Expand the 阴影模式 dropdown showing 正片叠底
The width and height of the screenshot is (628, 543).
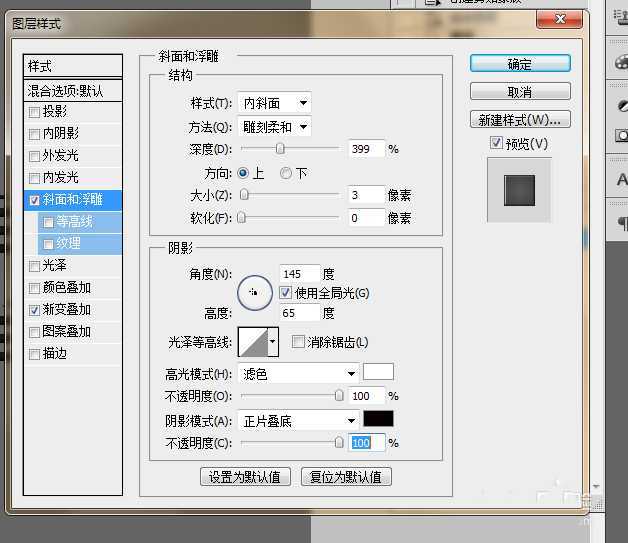pos(299,421)
